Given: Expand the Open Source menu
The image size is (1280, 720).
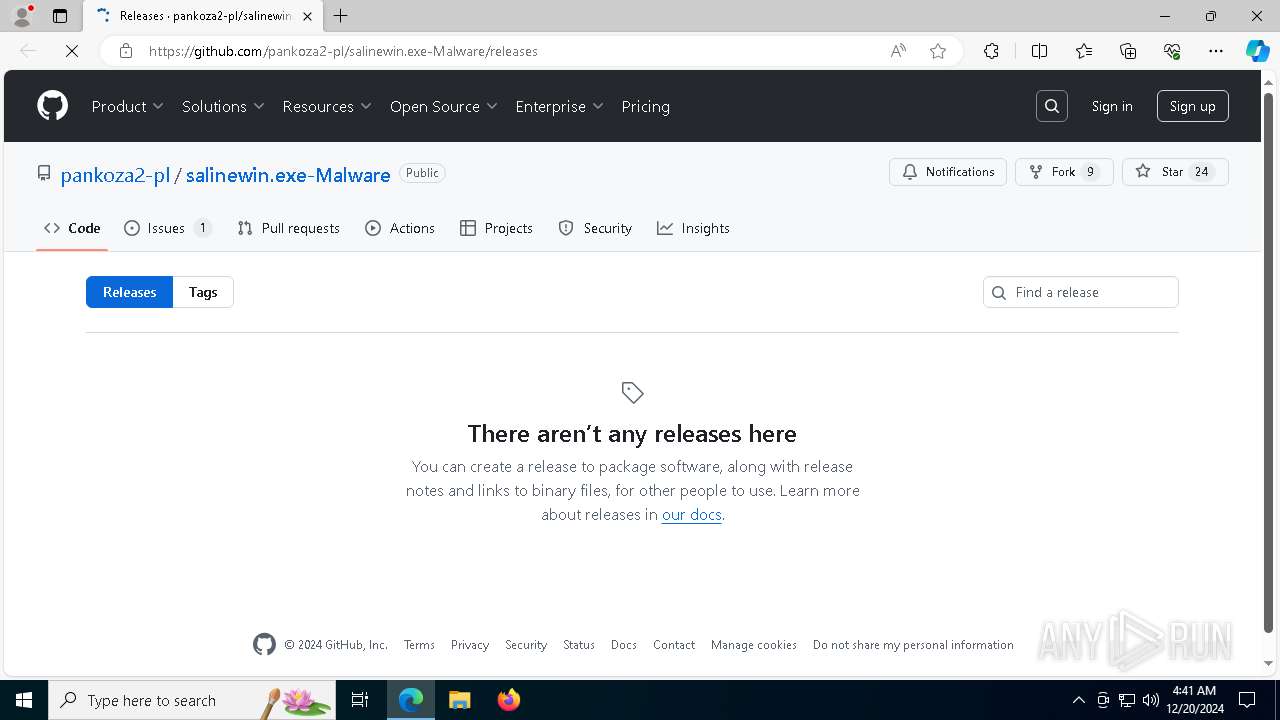Looking at the screenshot, I should 444,106.
